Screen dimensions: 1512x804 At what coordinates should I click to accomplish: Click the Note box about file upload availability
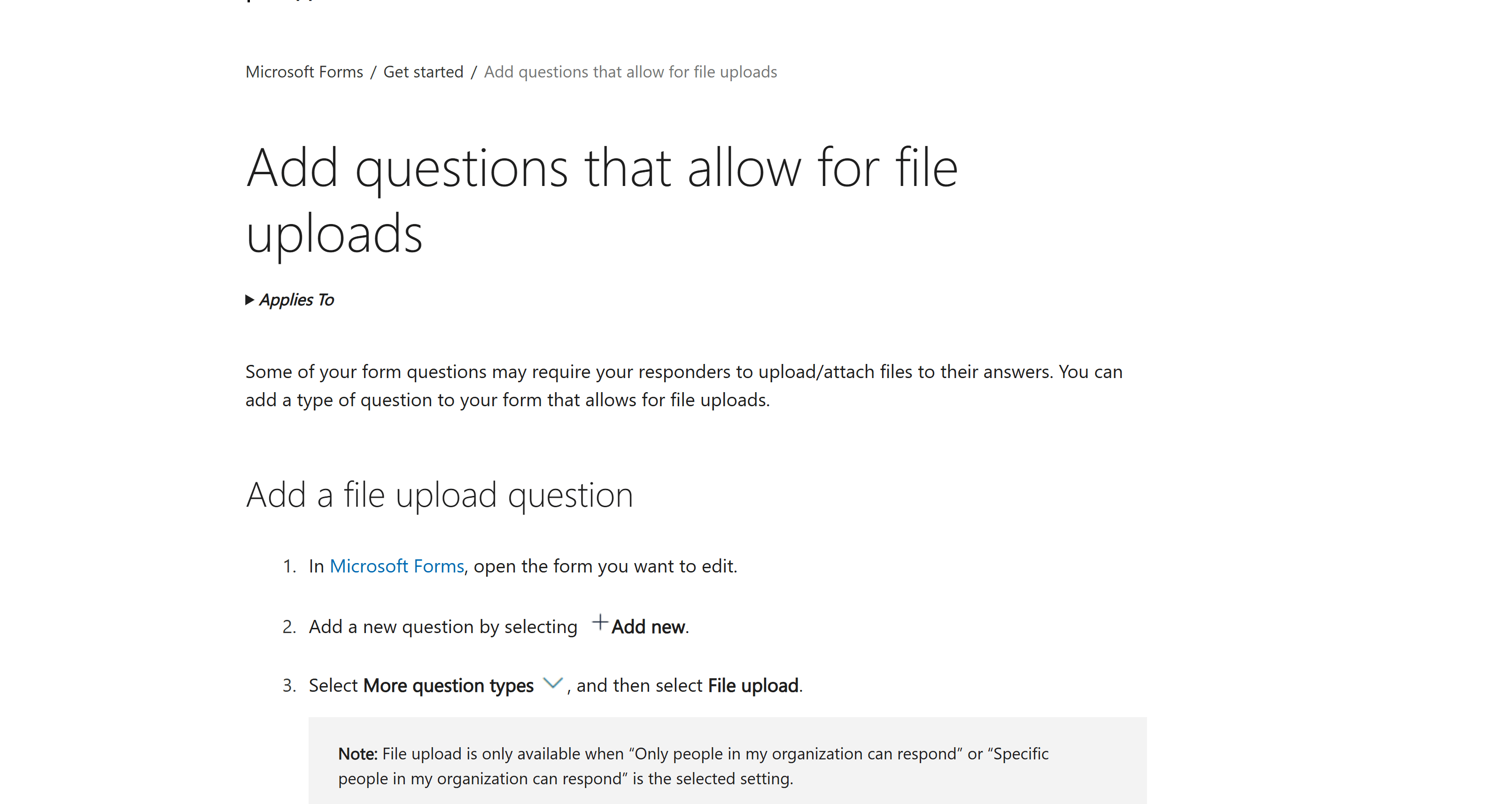tap(727, 761)
